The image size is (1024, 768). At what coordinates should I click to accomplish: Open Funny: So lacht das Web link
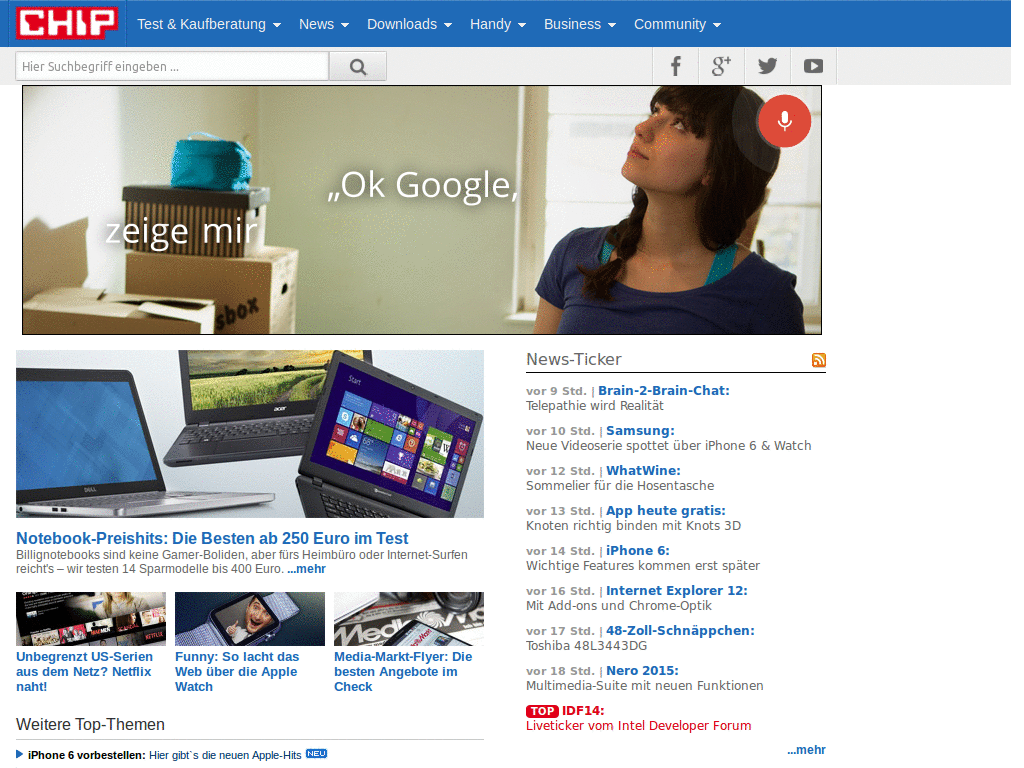237,671
